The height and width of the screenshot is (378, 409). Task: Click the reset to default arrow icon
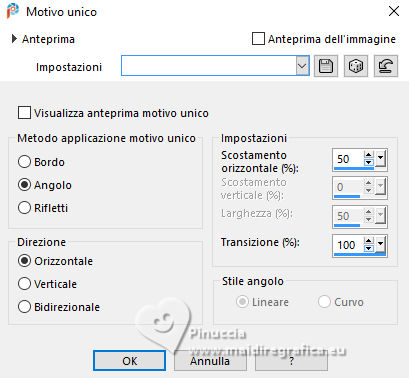coord(386,66)
